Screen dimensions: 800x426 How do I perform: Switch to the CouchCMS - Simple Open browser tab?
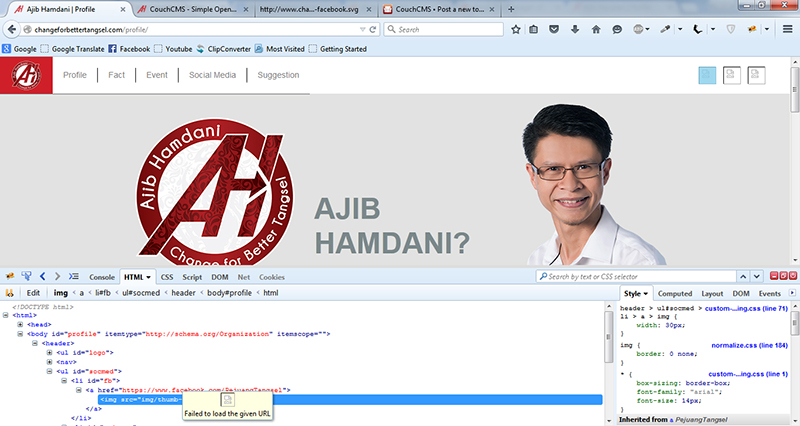pyautogui.click(x=192, y=9)
